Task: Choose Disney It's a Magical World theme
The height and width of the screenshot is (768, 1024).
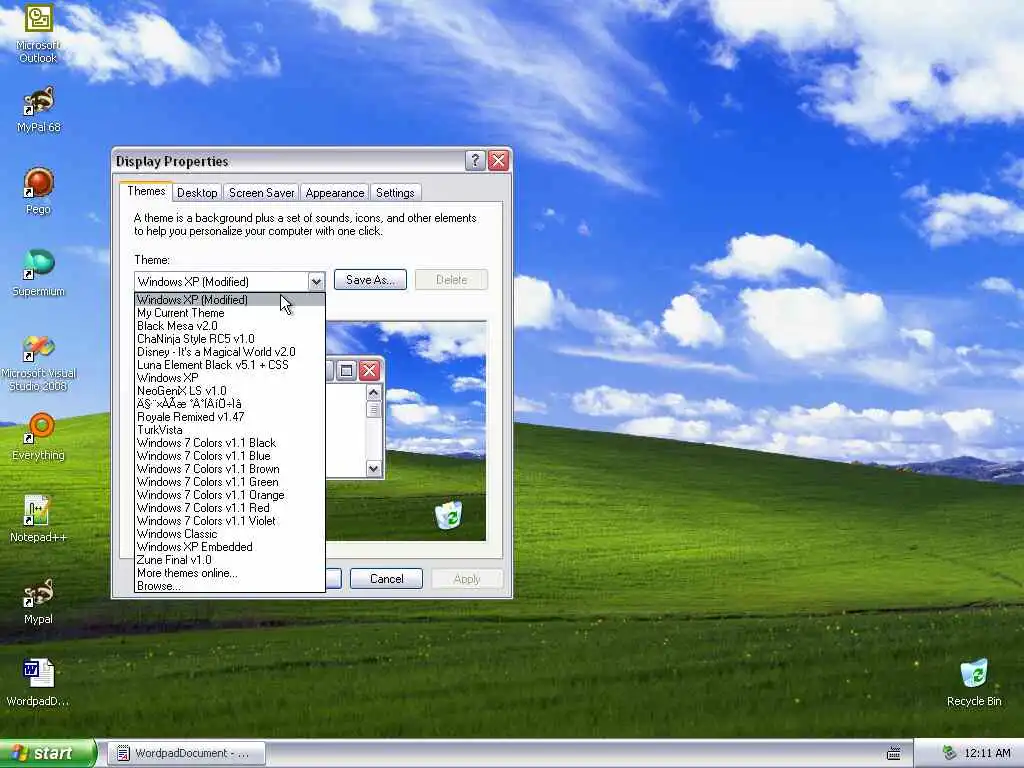Action: [229, 352]
